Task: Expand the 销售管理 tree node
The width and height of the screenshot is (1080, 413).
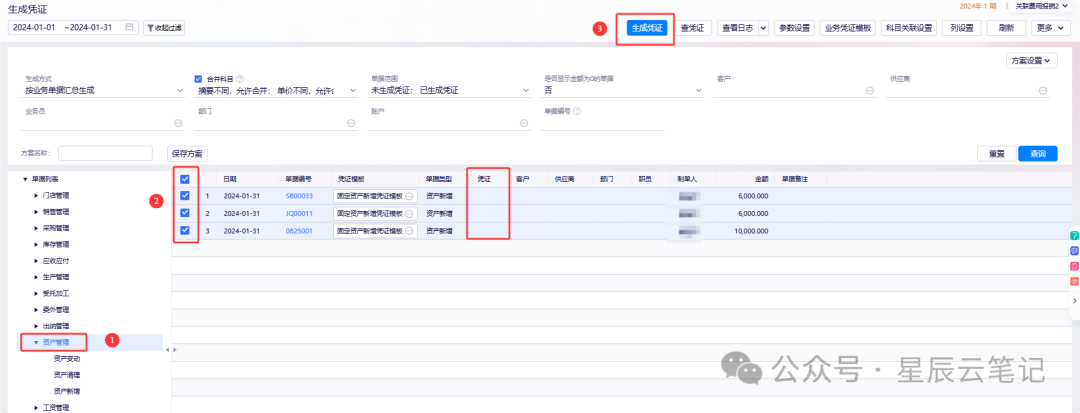Action: tap(37, 212)
